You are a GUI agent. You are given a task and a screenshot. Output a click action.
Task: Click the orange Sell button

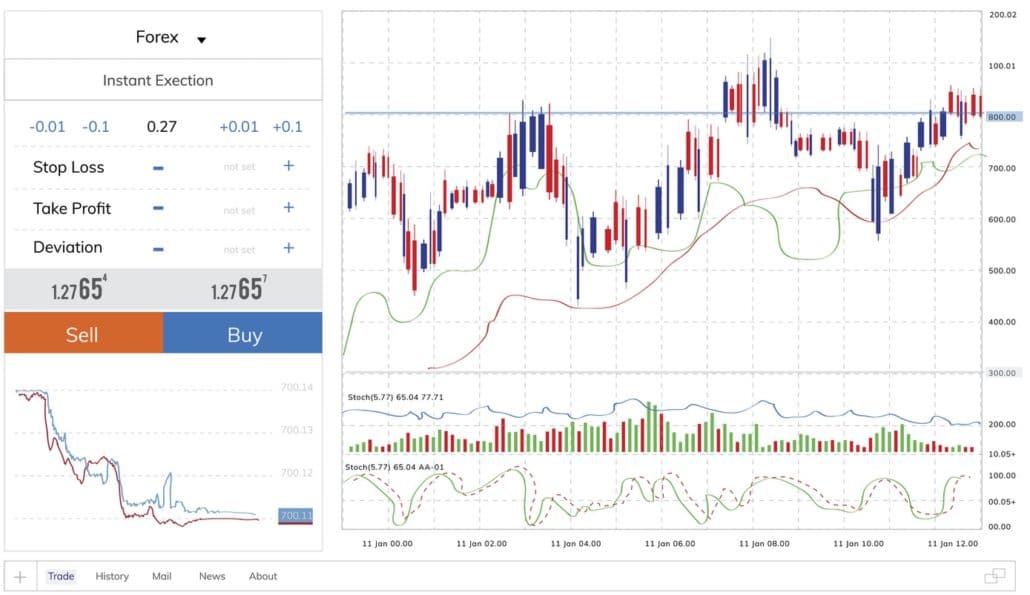(83, 333)
